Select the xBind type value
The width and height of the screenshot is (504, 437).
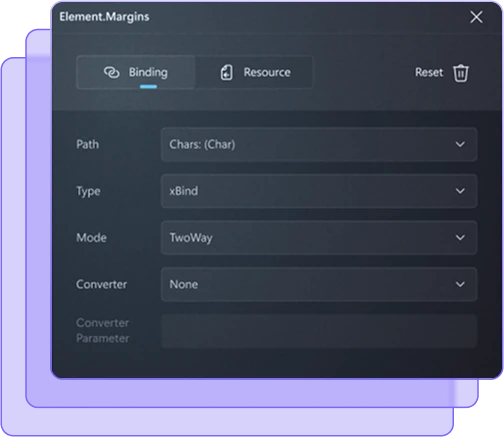pyautogui.click(x=184, y=191)
